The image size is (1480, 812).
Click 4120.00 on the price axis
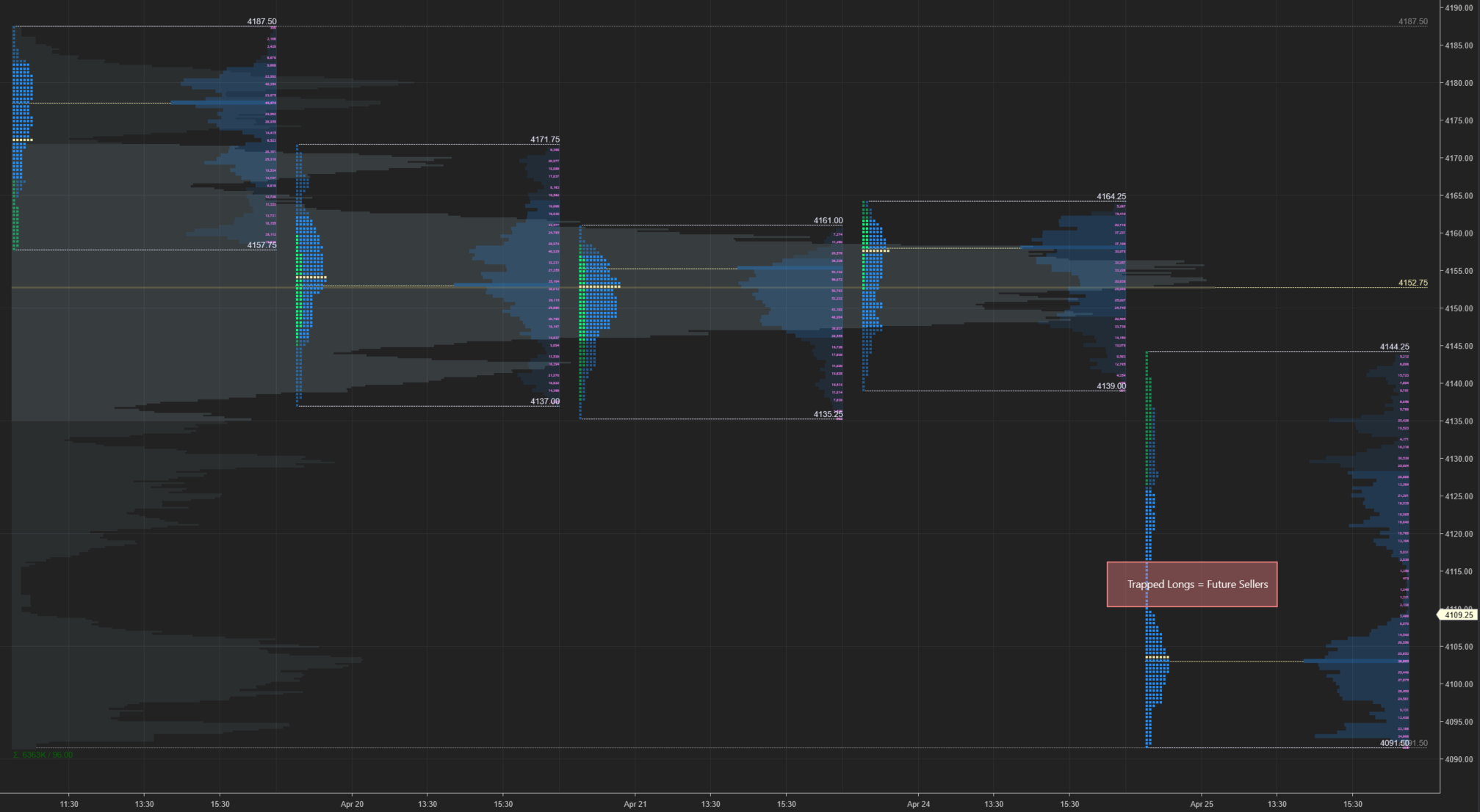(x=1458, y=534)
